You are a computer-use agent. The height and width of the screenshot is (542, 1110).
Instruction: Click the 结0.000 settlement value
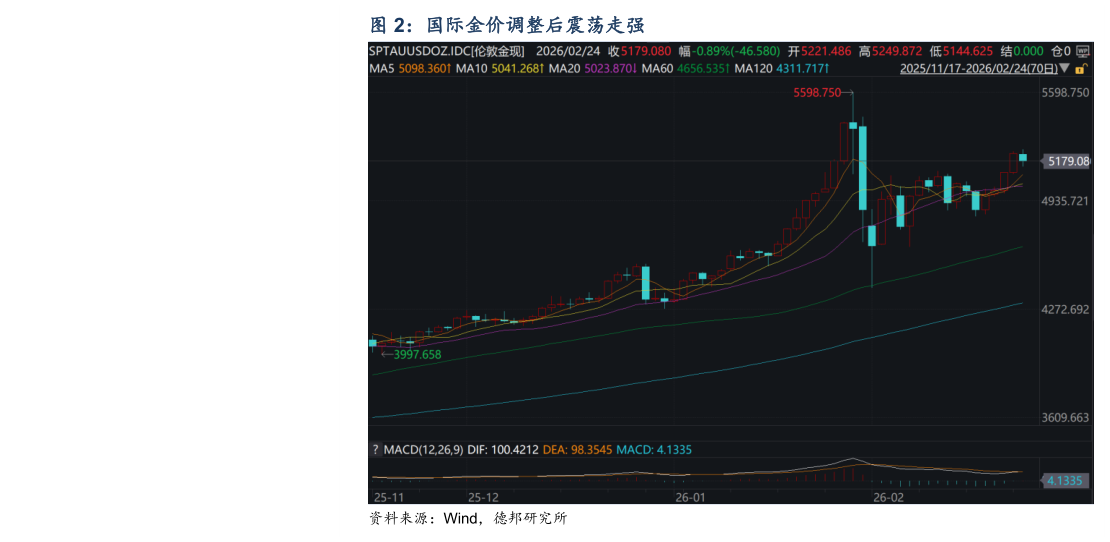point(1022,51)
